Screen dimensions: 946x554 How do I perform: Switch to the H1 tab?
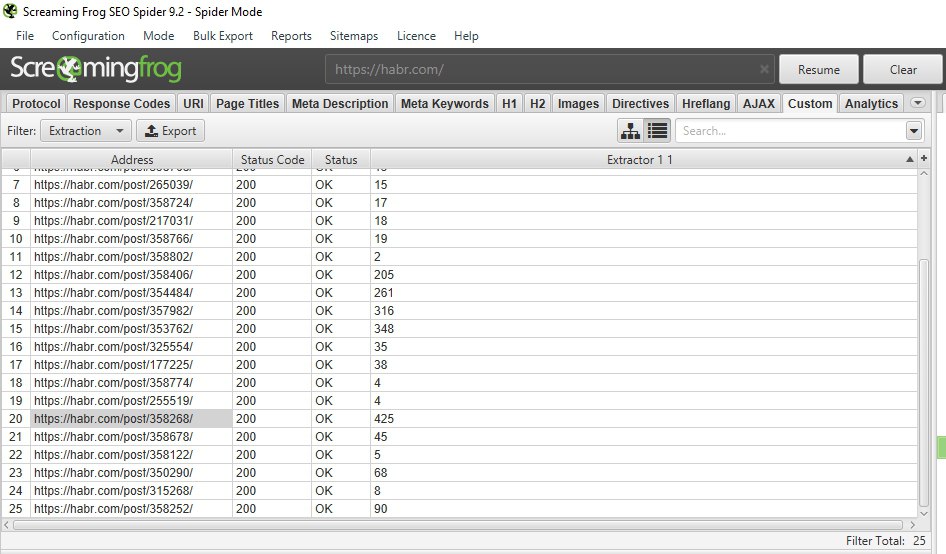coord(509,104)
